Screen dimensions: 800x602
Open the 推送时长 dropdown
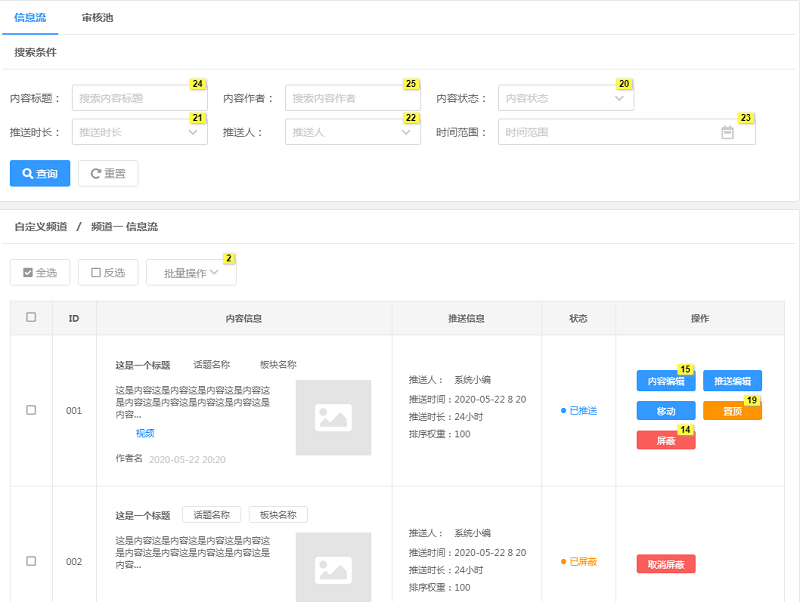(139, 132)
